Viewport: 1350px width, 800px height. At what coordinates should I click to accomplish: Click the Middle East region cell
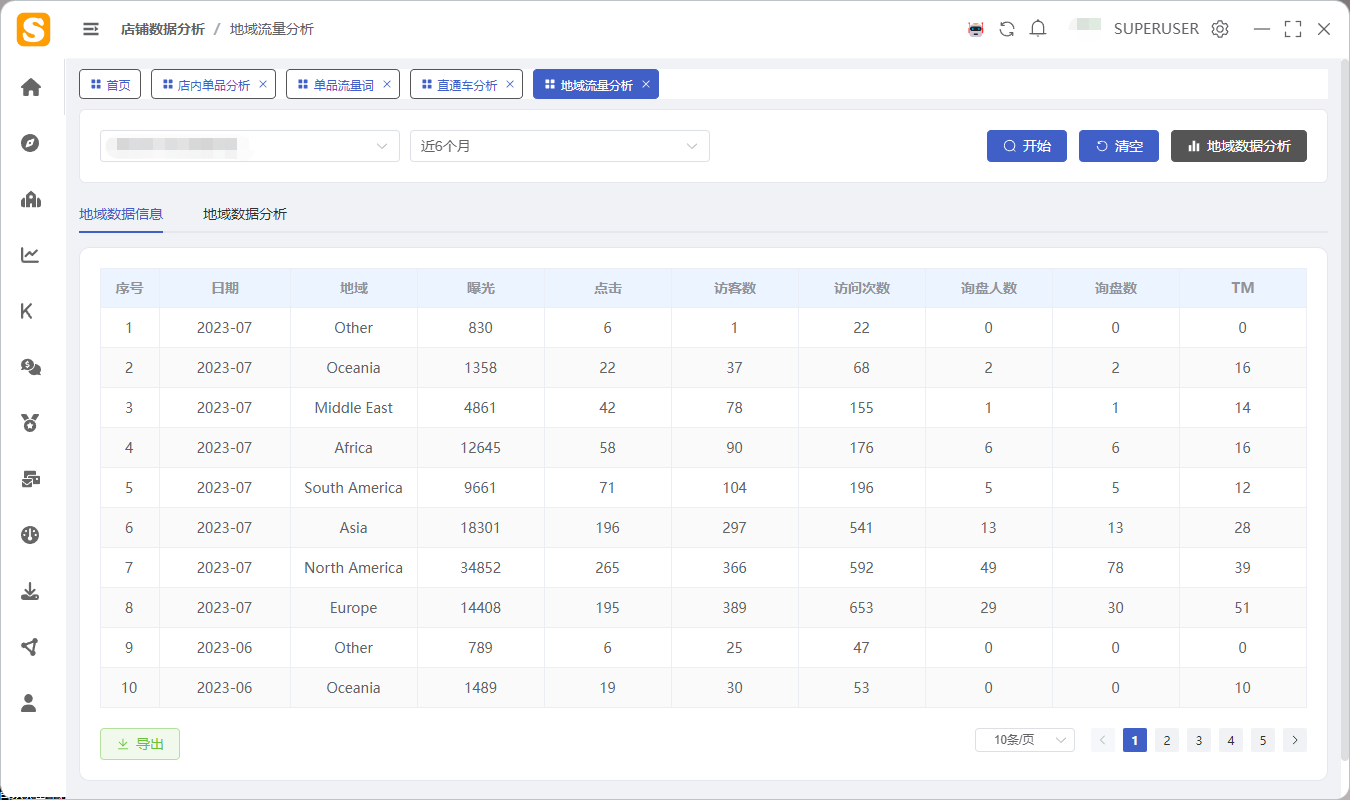(x=354, y=408)
